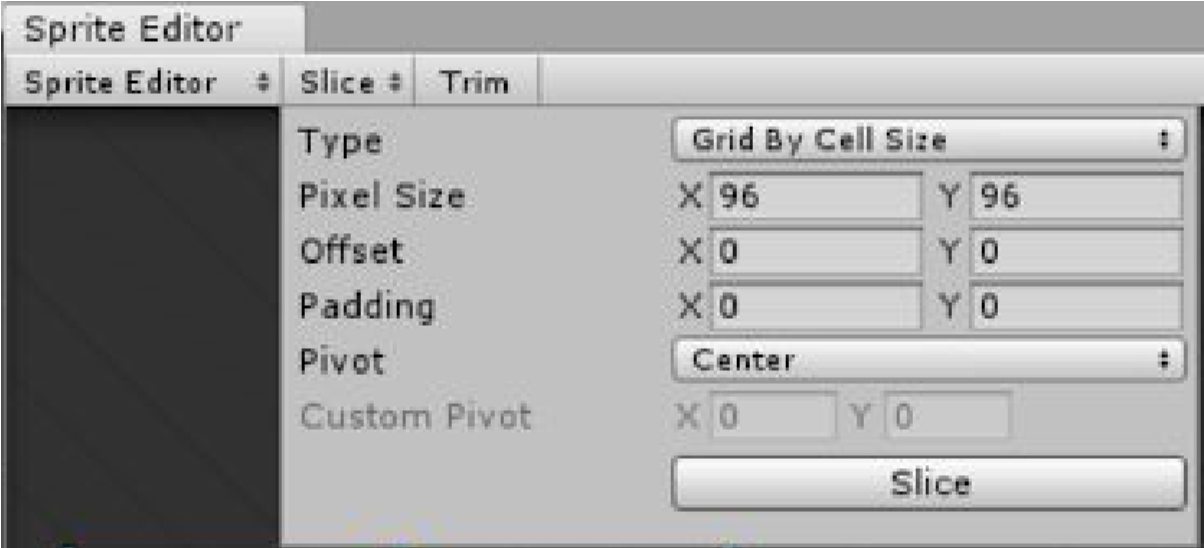Click the Custom Pivot Y field
The width and height of the screenshot is (1204, 548).
(948, 415)
